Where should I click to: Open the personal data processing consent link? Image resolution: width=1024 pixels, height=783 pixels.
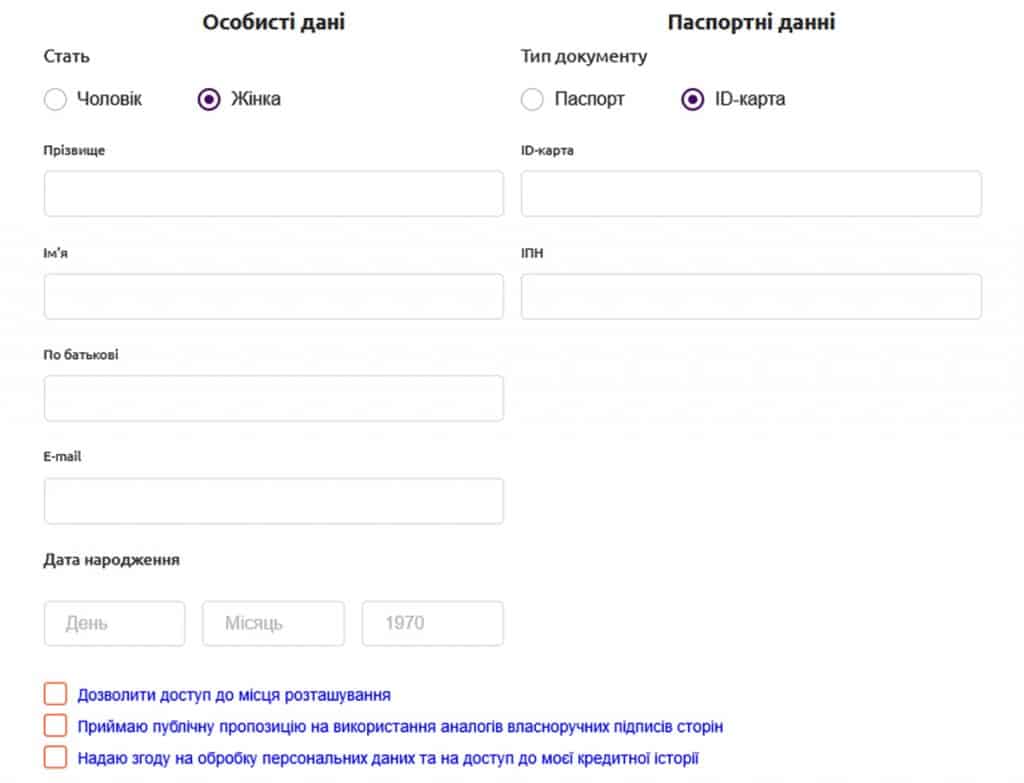point(388,758)
